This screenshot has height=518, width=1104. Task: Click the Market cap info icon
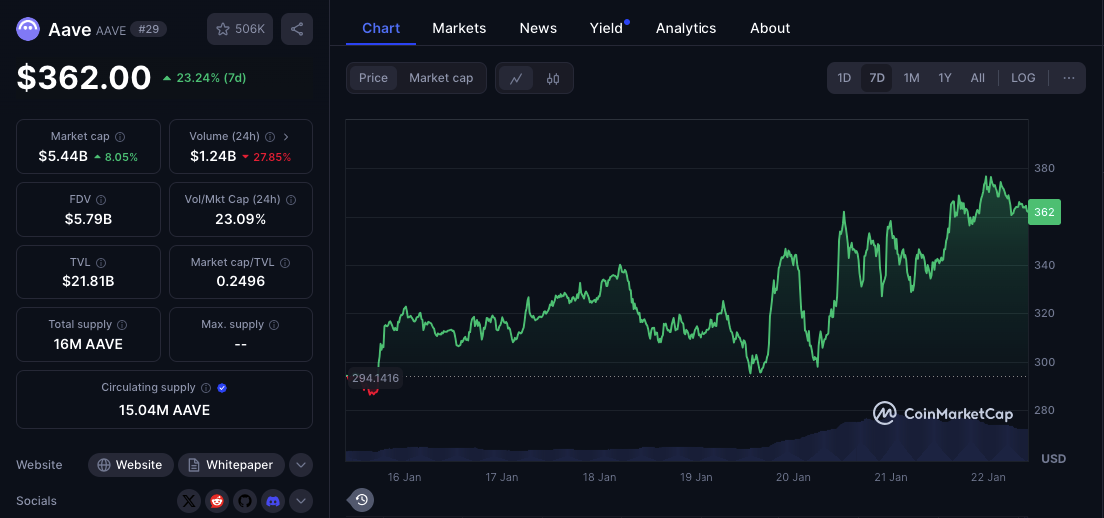pyautogui.click(x=120, y=137)
